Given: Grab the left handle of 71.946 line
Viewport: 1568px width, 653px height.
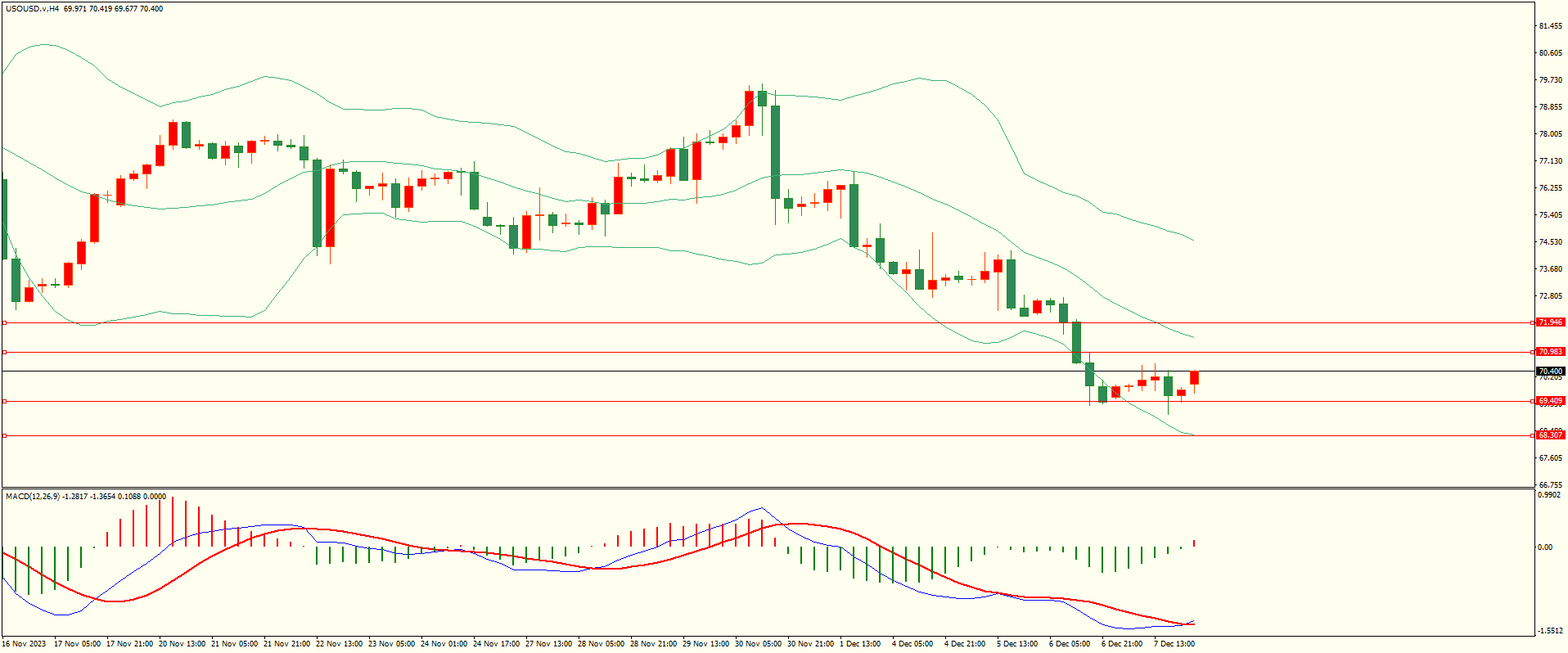Looking at the screenshot, I should pyautogui.click(x=4, y=323).
